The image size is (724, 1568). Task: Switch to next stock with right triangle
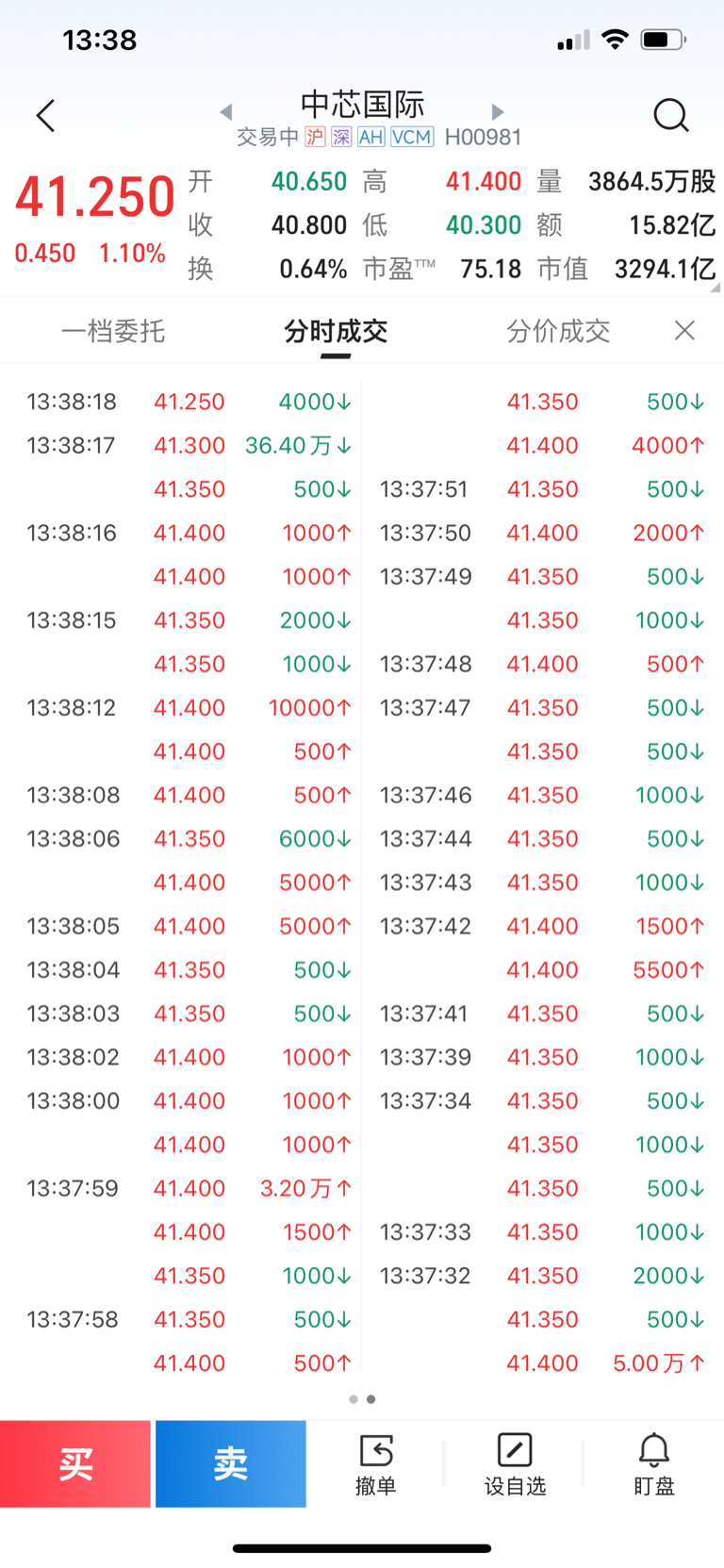point(498,111)
